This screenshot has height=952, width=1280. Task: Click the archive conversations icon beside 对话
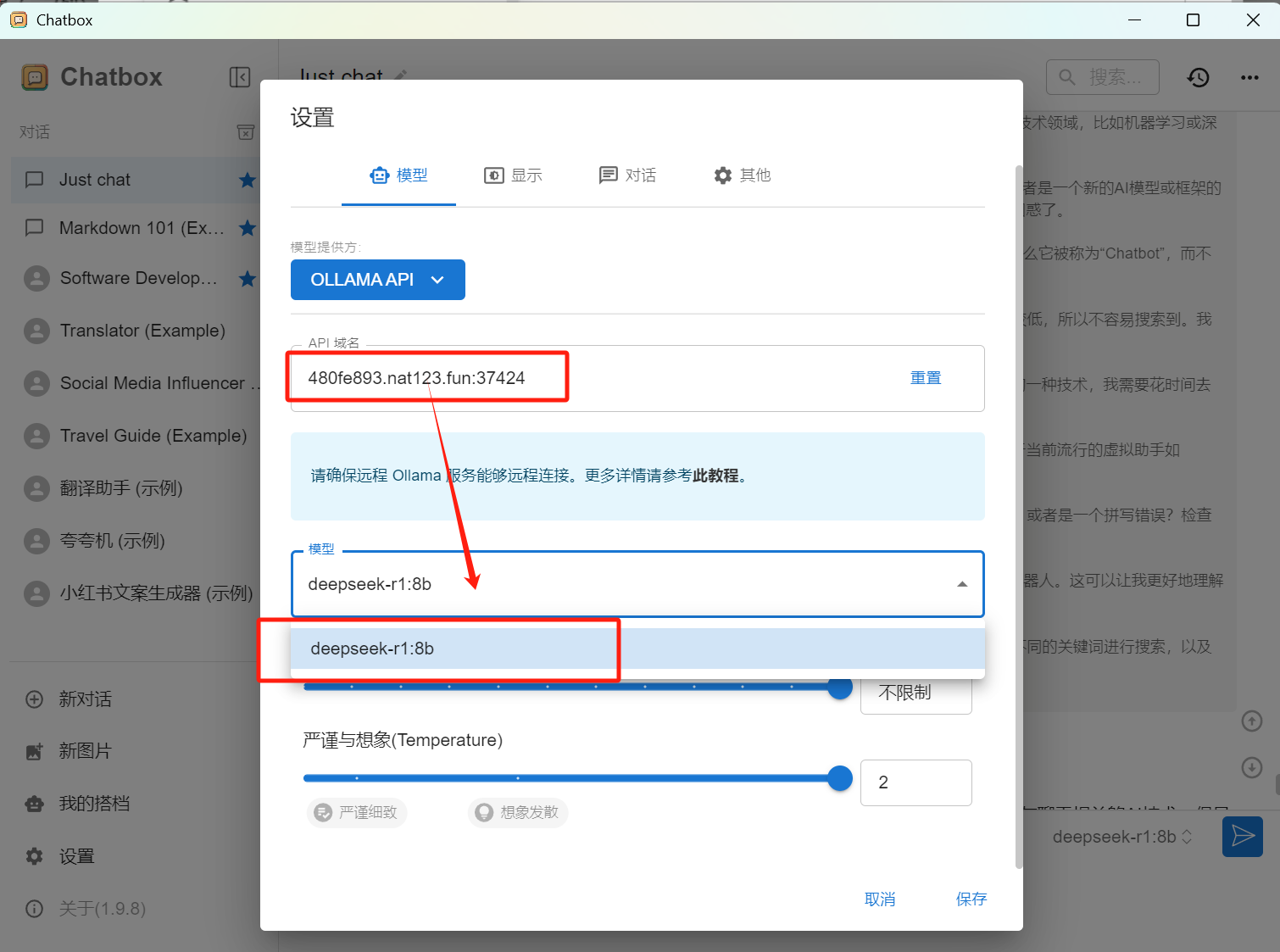coord(245,132)
